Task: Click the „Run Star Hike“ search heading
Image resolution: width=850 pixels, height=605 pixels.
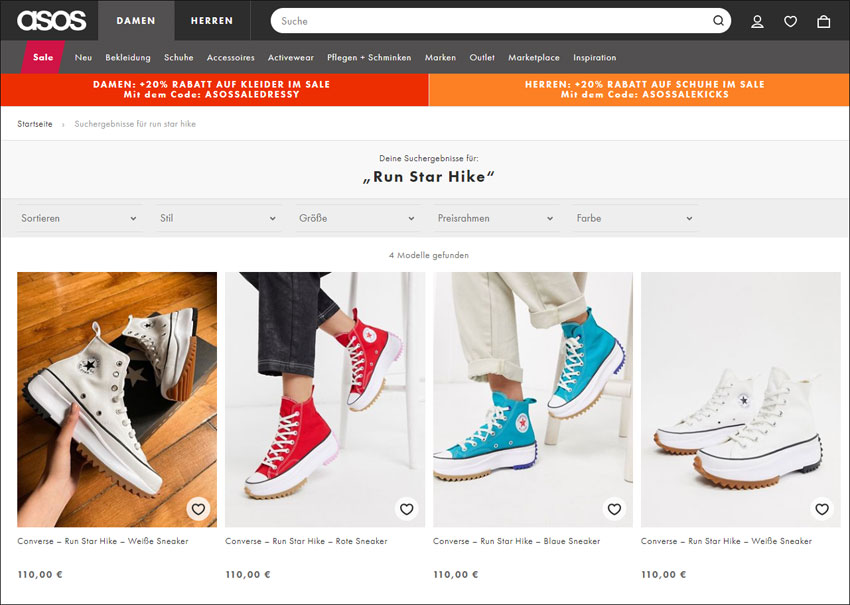Action: [429, 177]
